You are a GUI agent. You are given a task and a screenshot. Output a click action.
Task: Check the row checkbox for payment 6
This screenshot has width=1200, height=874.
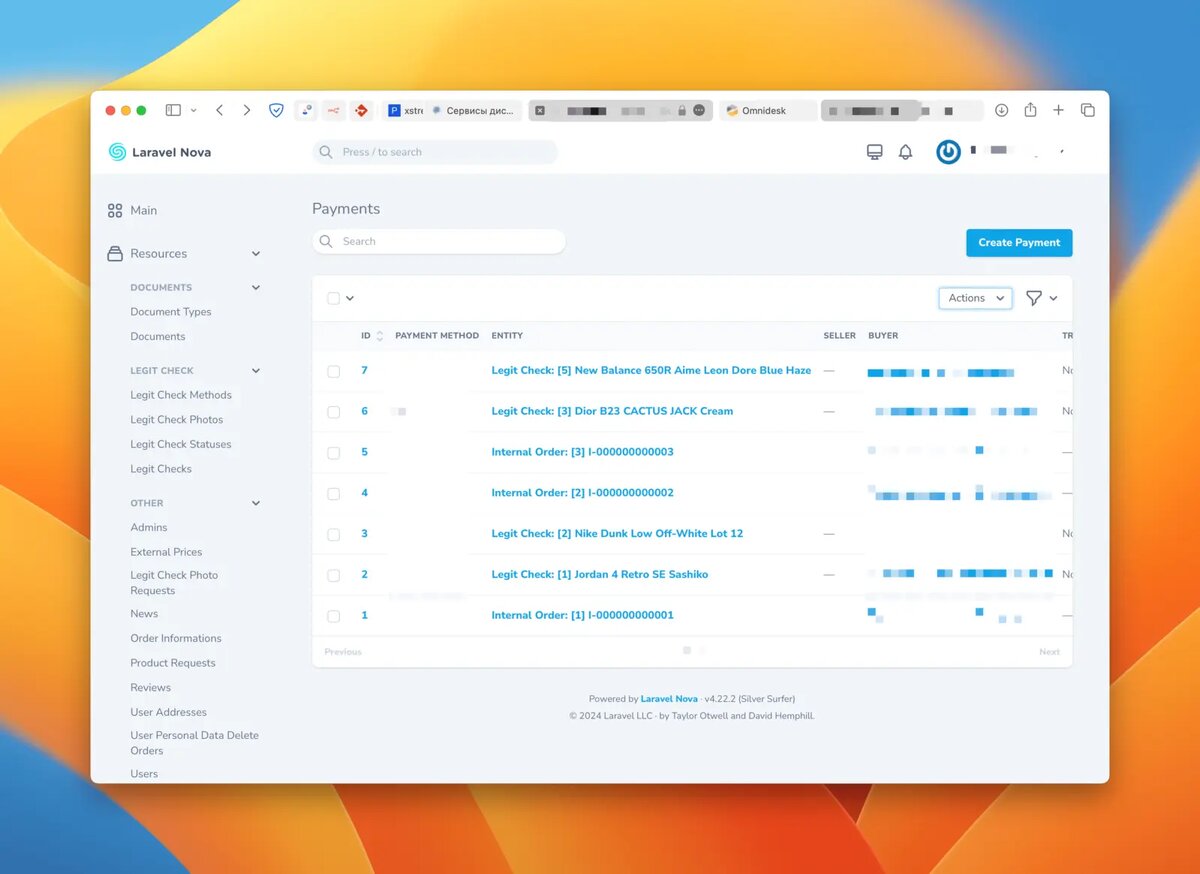(x=334, y=412)
